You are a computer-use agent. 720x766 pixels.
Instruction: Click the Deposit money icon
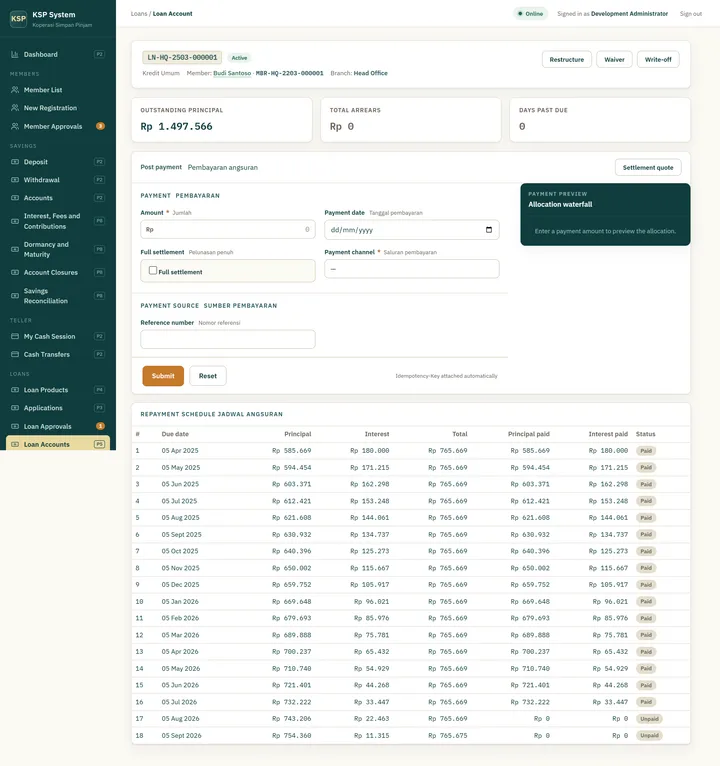point(15,162)
